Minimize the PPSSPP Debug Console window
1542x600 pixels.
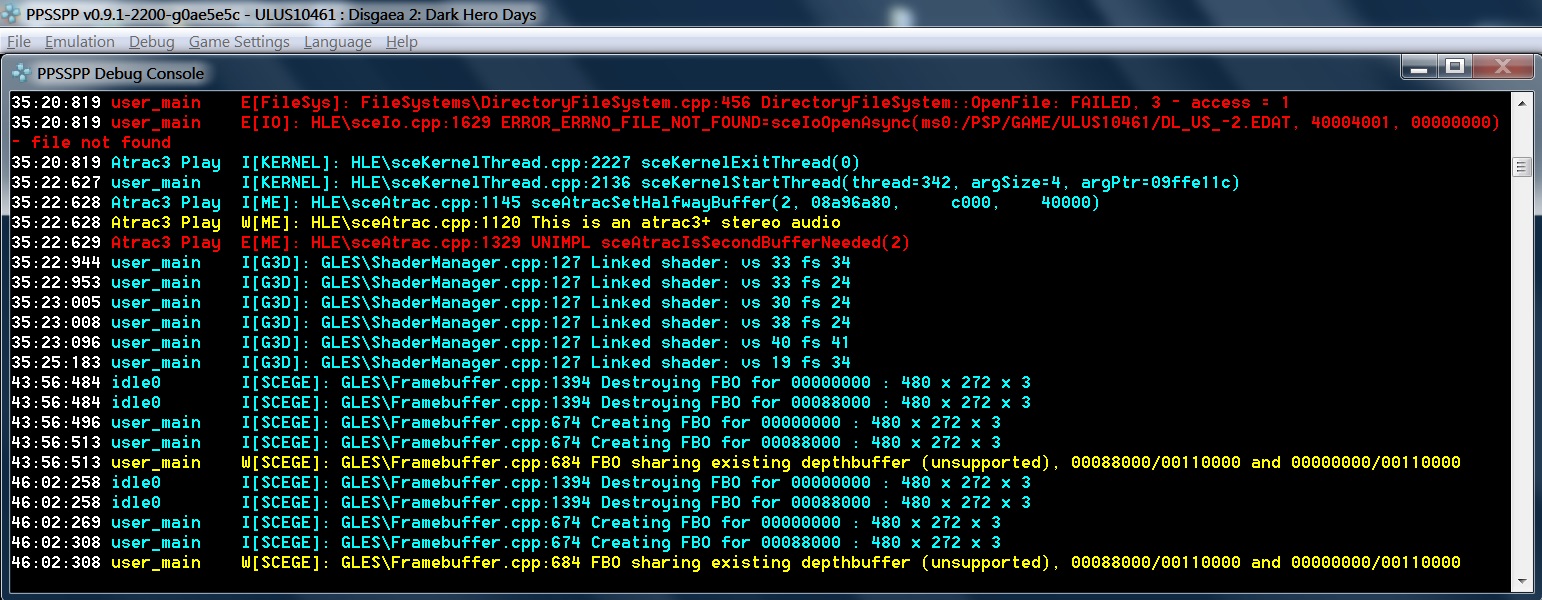click(1418, 67)
